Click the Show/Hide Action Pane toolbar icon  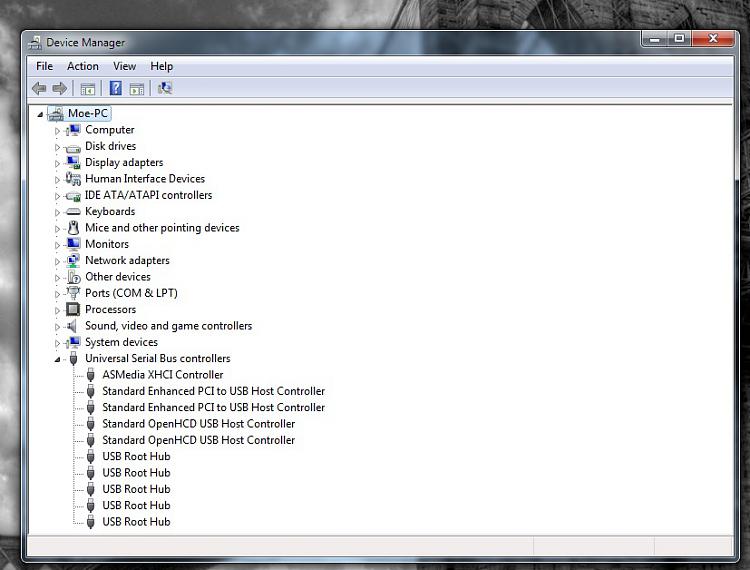click(137, 89)
